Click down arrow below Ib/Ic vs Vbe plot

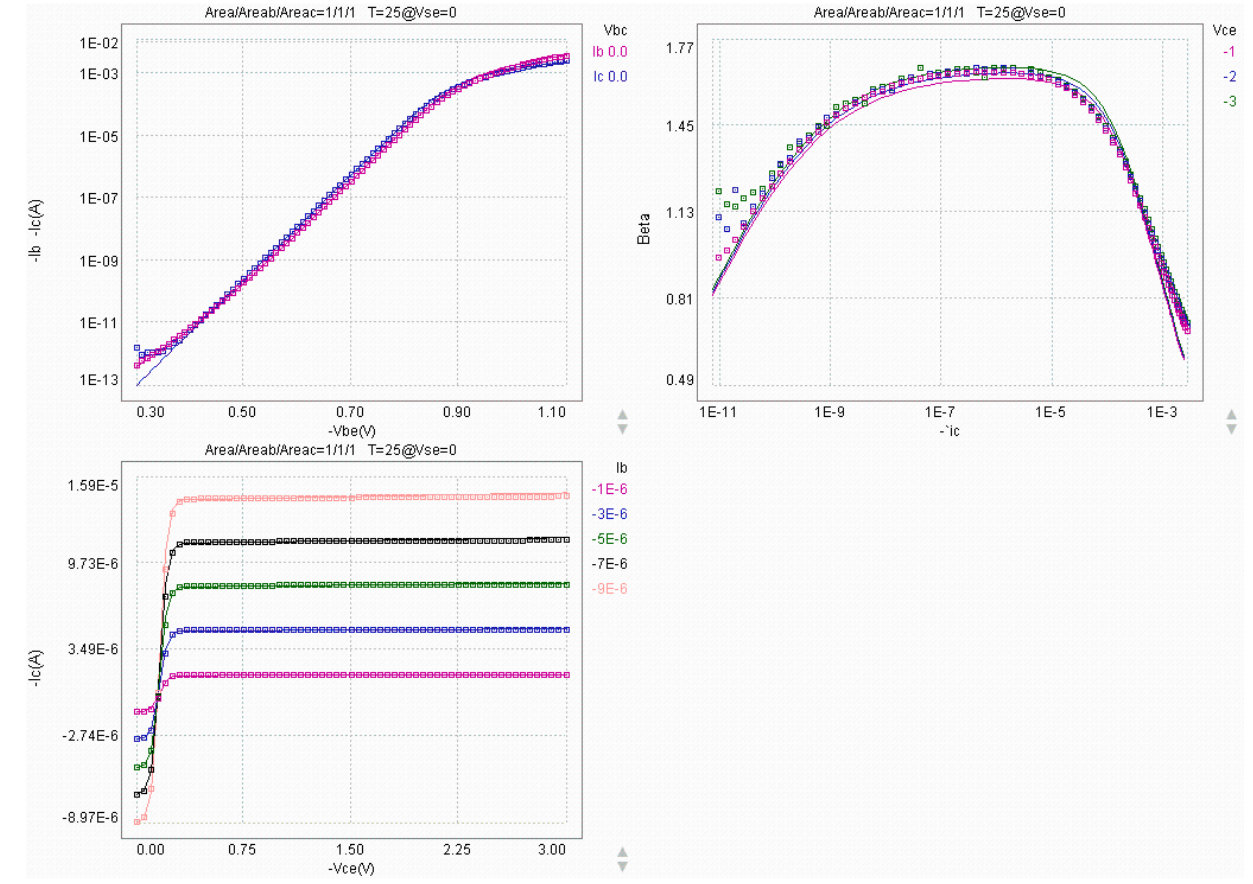(x=622, y=429)
